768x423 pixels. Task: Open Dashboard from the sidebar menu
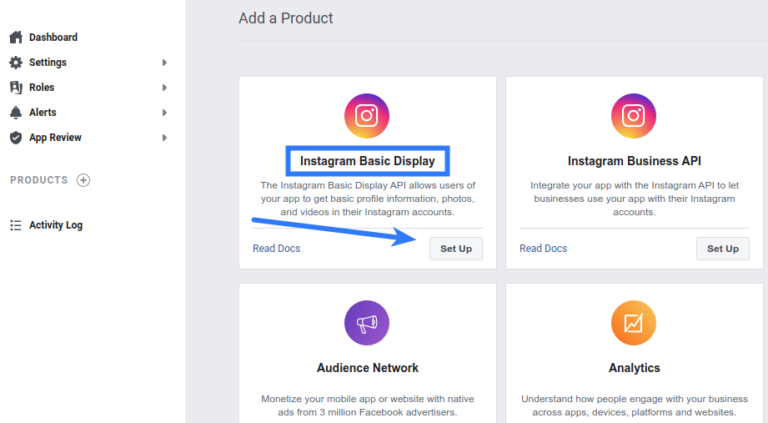[53, 38]
